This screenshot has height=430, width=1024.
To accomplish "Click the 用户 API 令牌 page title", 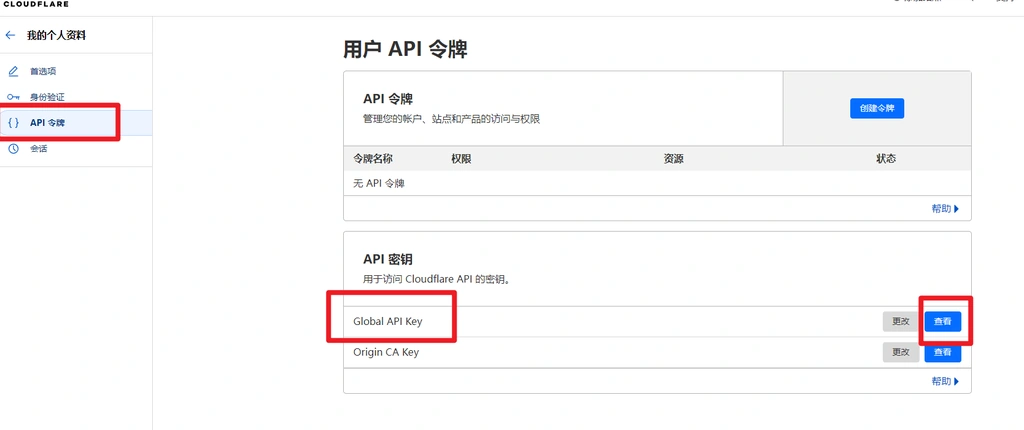I will pos(405,49).
